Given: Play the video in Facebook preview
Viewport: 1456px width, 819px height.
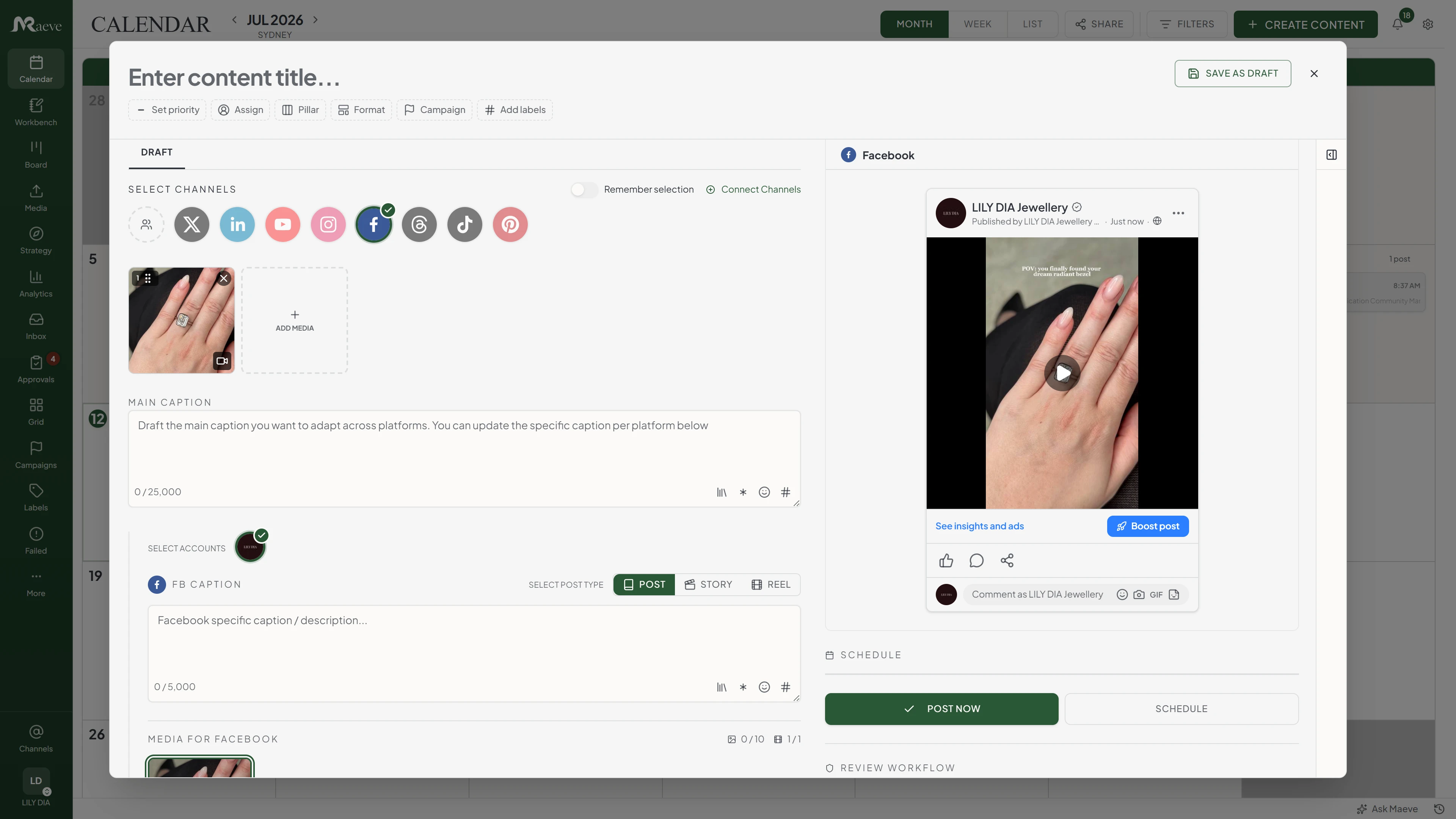Looking at the screenshot, I should pos(1062,373).
